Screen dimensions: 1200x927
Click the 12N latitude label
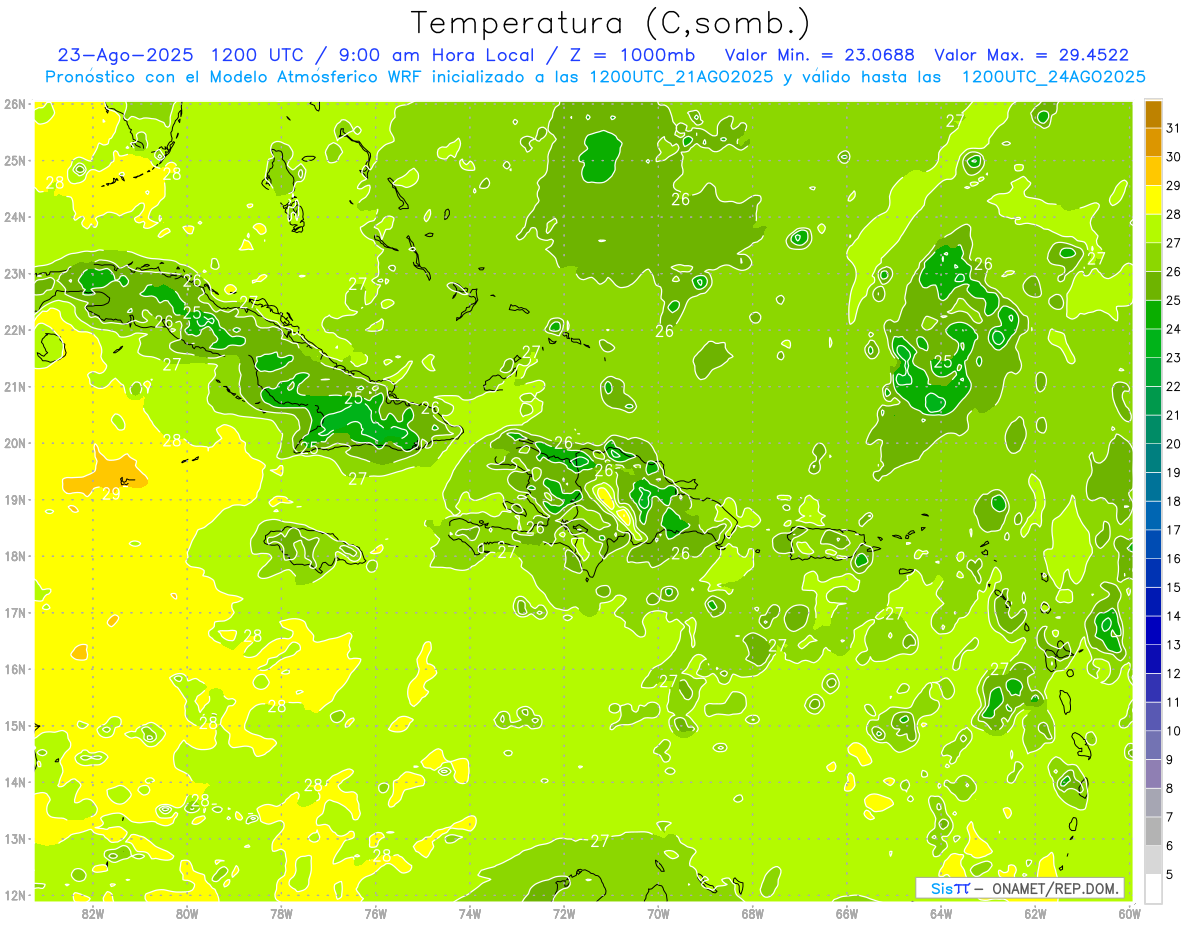[x=14, y=895]
